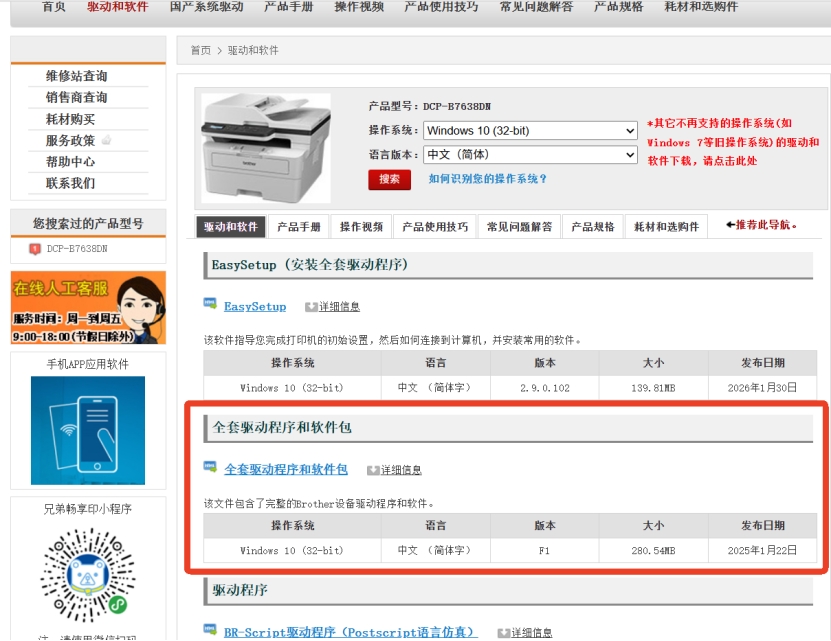Open the 在线人工客服 support banner

[x=88, y=308]
